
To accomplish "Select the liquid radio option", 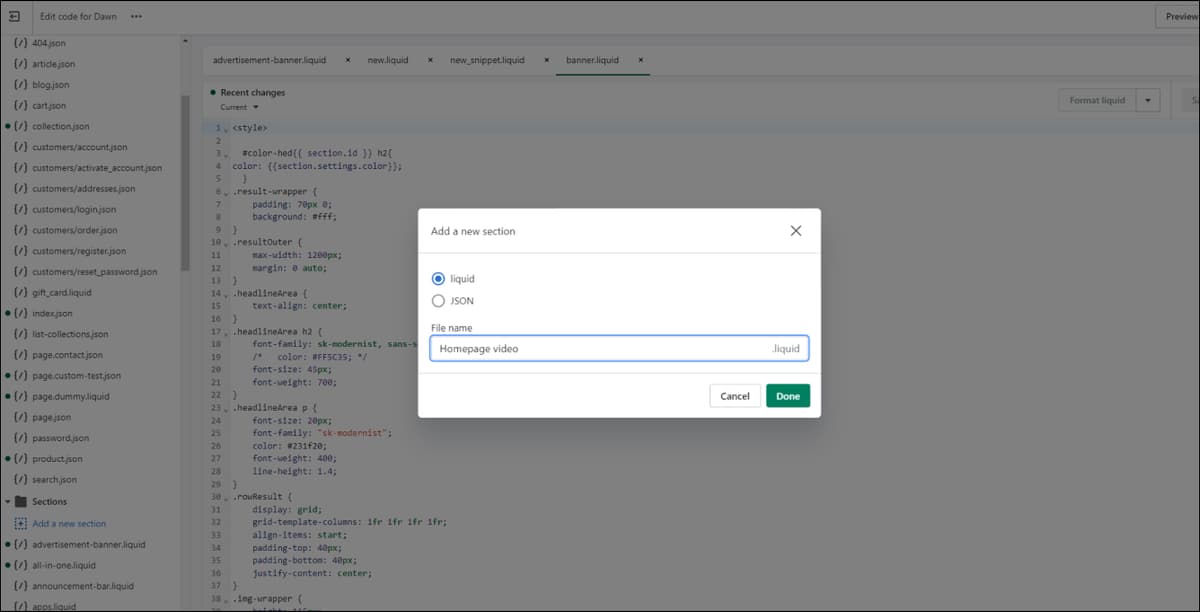I will [x=438, y=279].
